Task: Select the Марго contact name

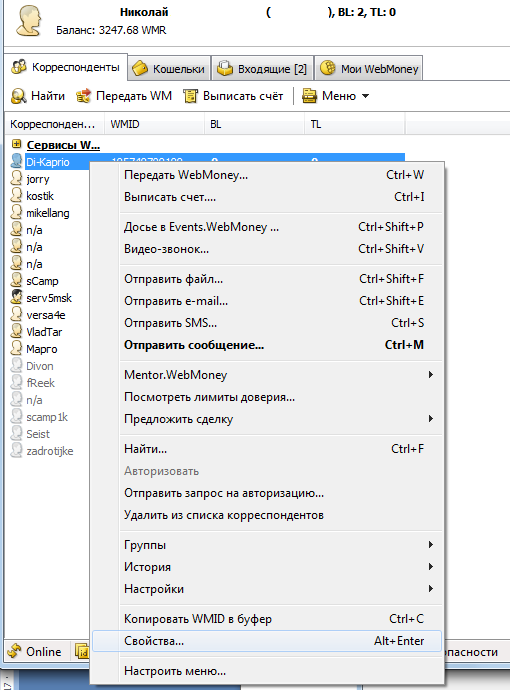Action: point(42,349)
